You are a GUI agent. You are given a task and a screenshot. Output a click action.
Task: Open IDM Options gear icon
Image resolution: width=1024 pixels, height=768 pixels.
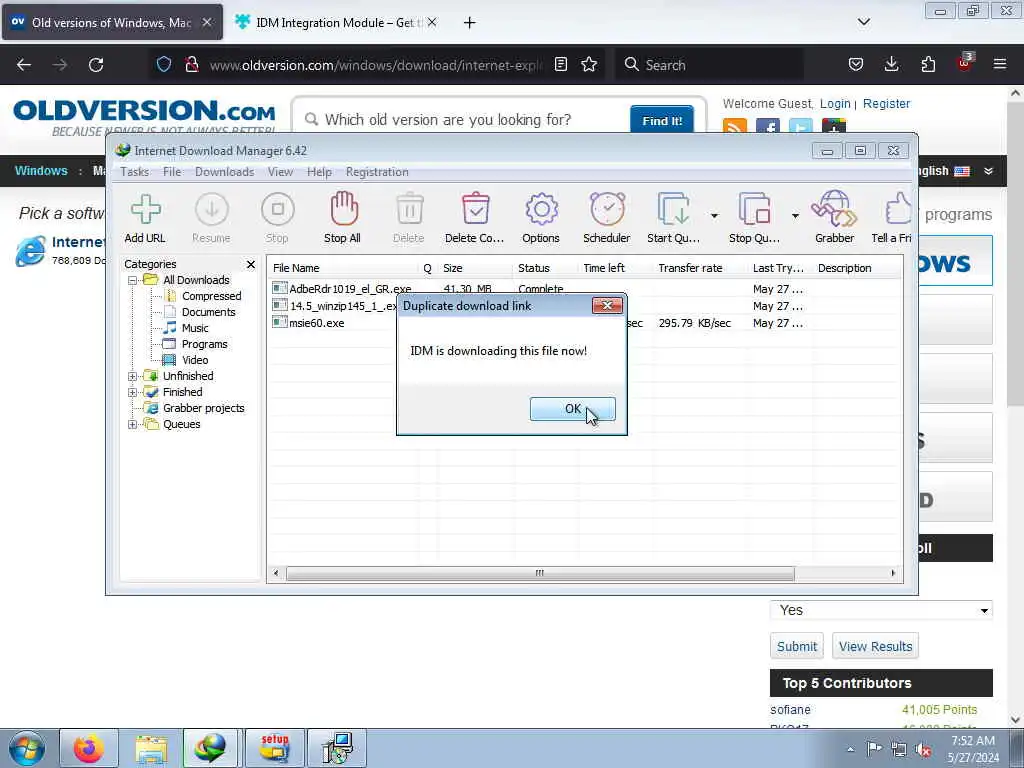[541, 218]
